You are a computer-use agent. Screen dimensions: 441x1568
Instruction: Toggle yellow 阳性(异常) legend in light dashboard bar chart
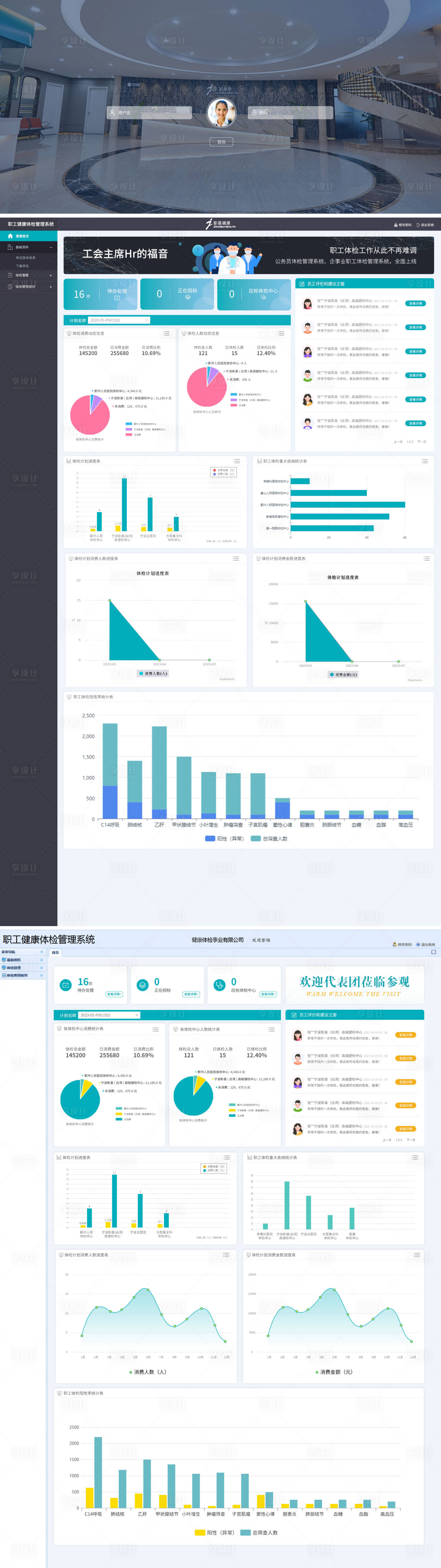point(215,1533)
